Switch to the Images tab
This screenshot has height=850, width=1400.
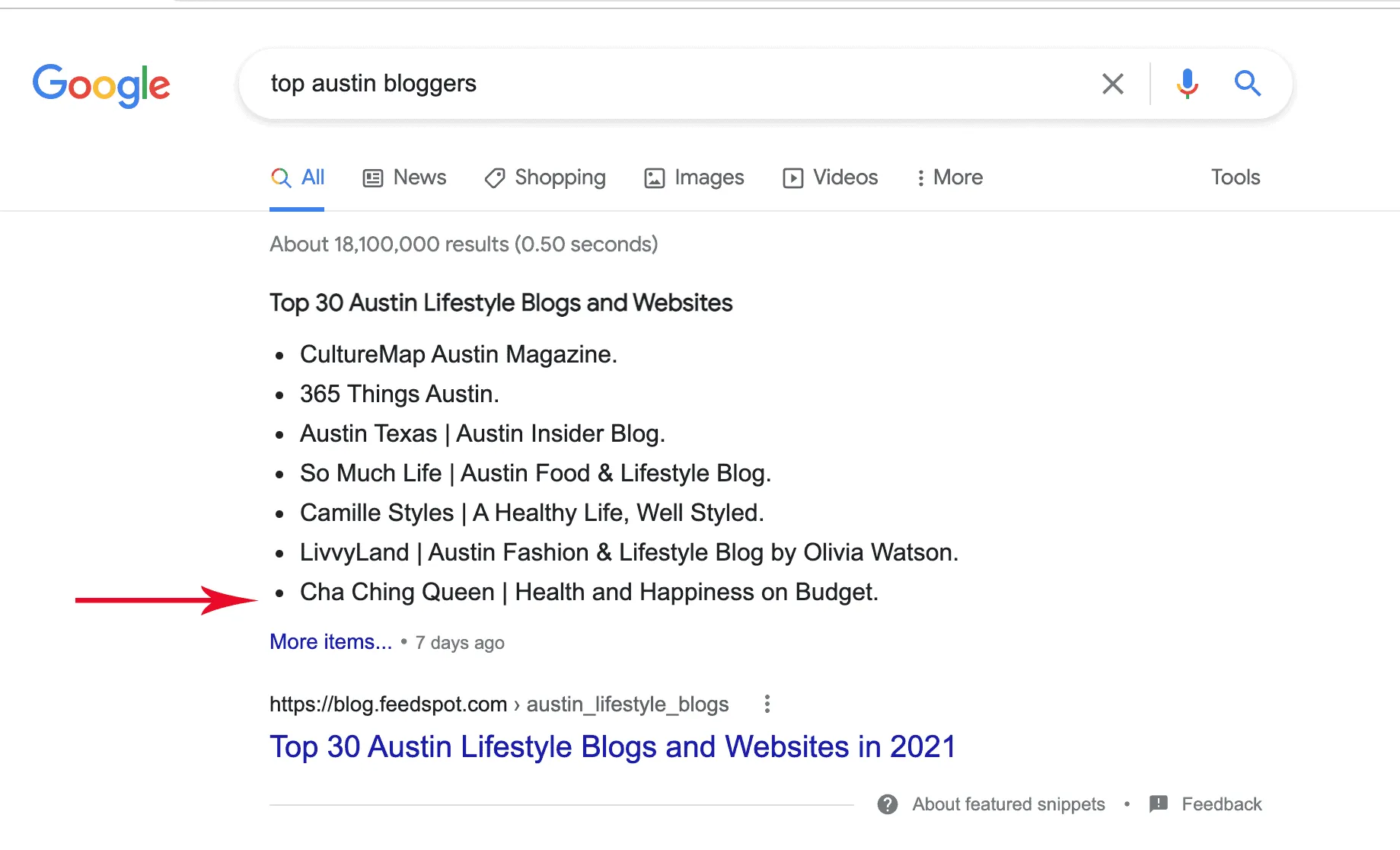tap(694, 177)
